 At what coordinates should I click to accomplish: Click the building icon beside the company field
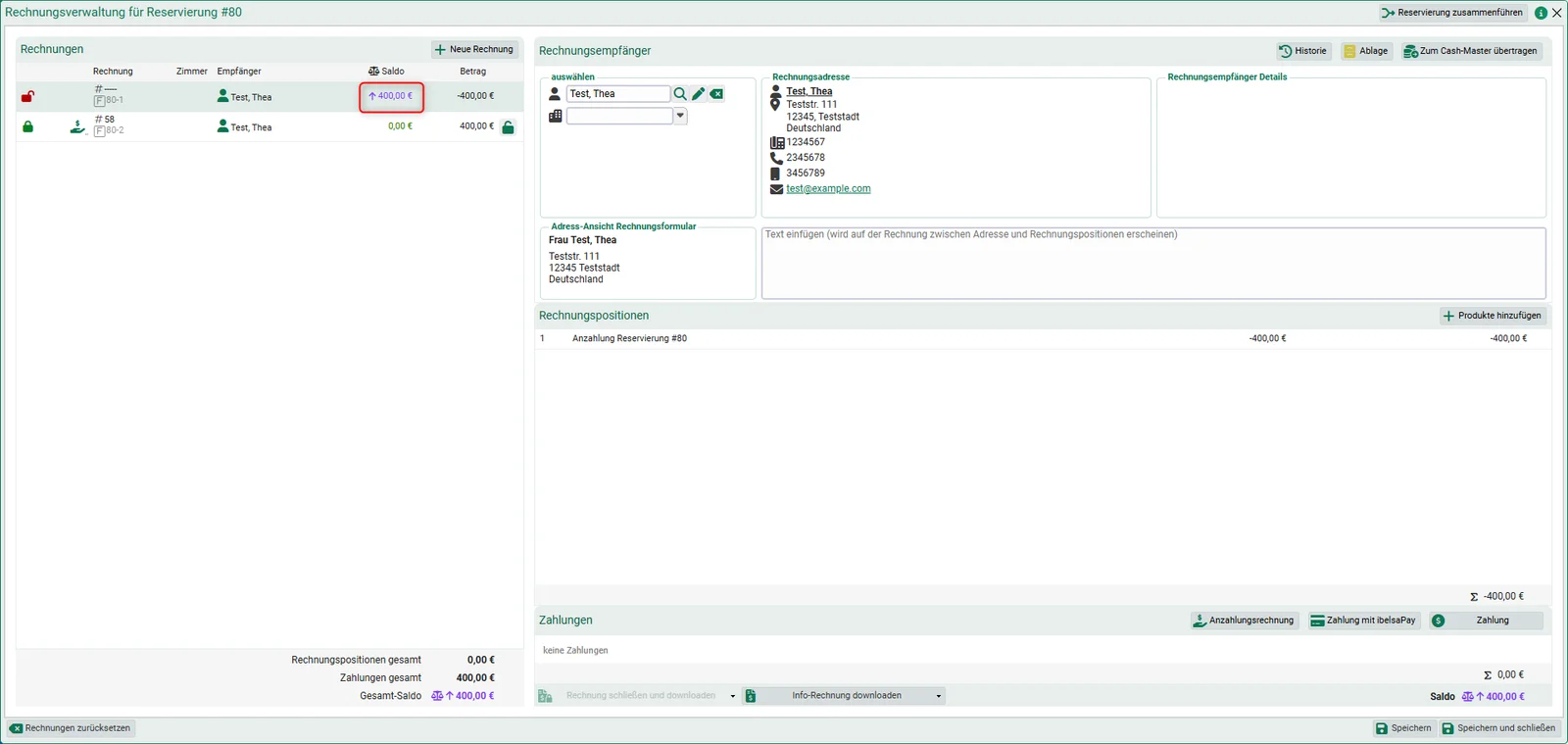pos(556,116)
